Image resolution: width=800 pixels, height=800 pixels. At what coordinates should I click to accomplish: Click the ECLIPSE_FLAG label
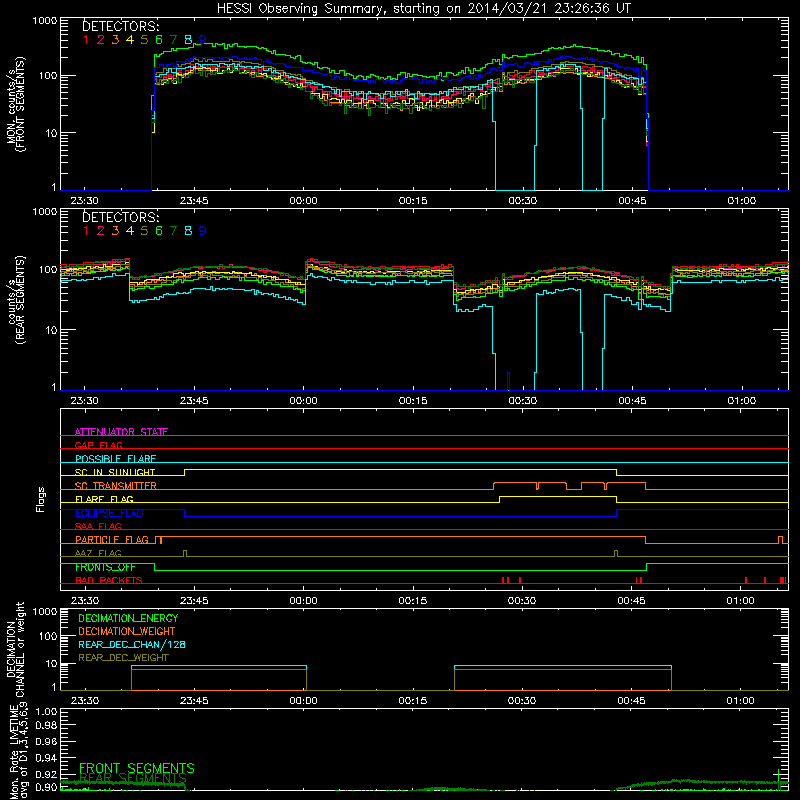[109, 513]
